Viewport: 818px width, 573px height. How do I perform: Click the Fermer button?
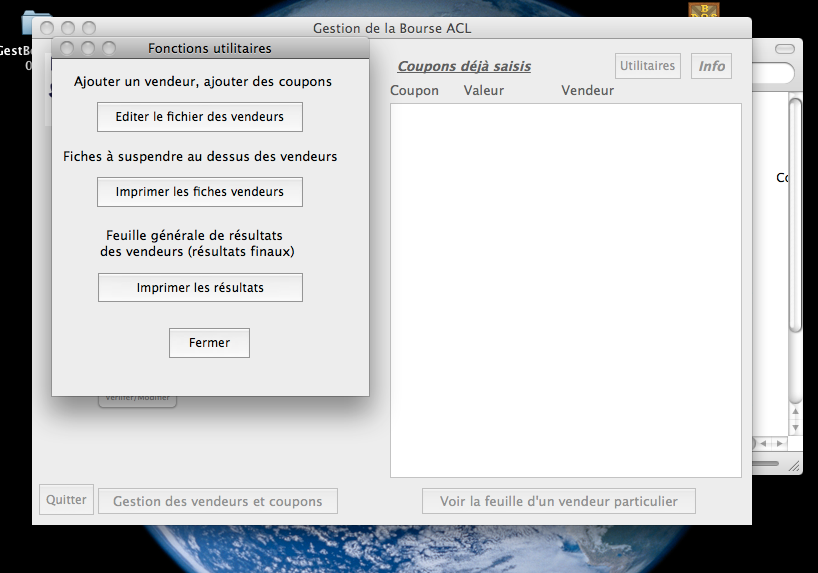[x=209, y=343]
